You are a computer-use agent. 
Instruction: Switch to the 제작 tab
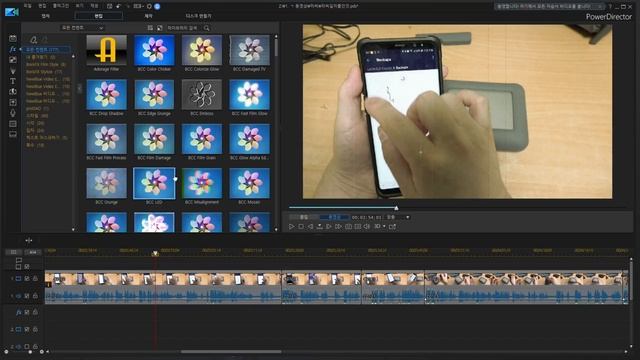(x=148, y=16)
